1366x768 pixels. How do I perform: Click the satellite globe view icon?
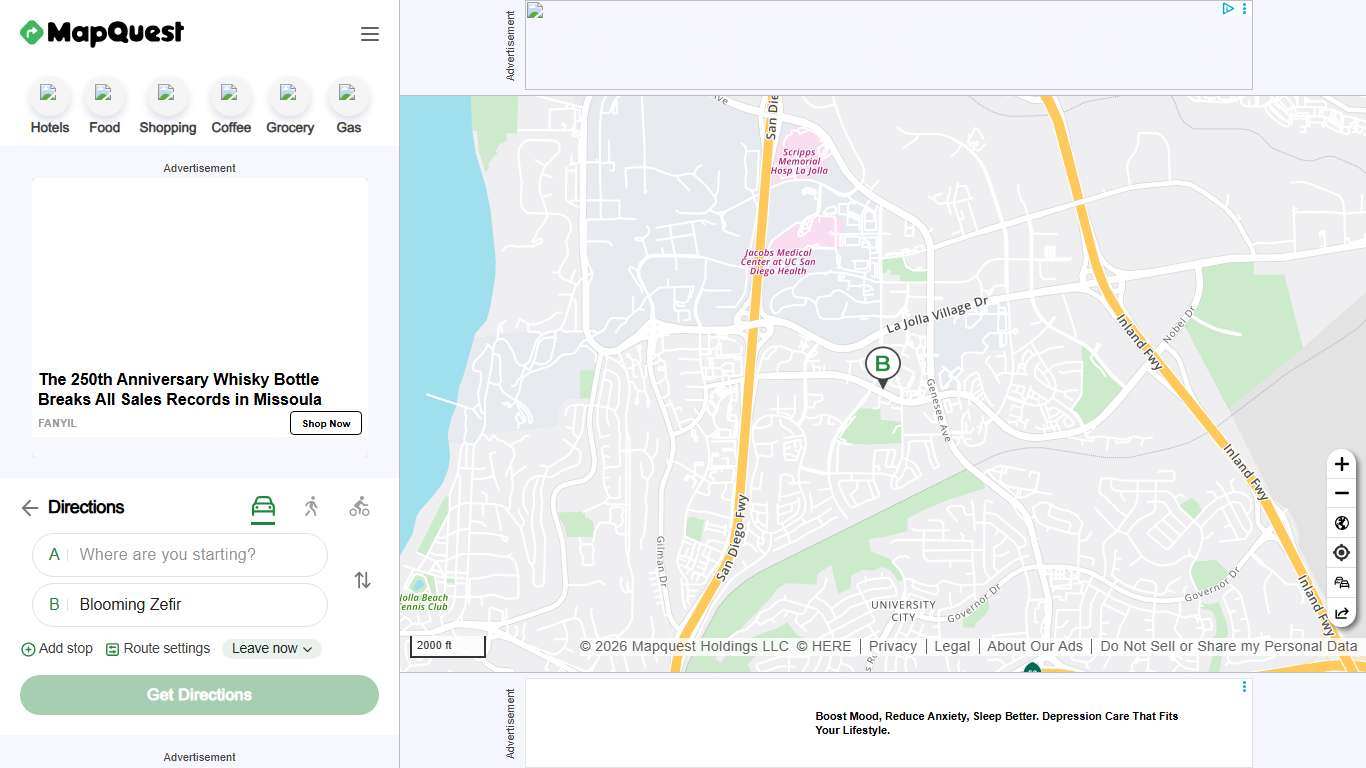tap(1342, 523)
